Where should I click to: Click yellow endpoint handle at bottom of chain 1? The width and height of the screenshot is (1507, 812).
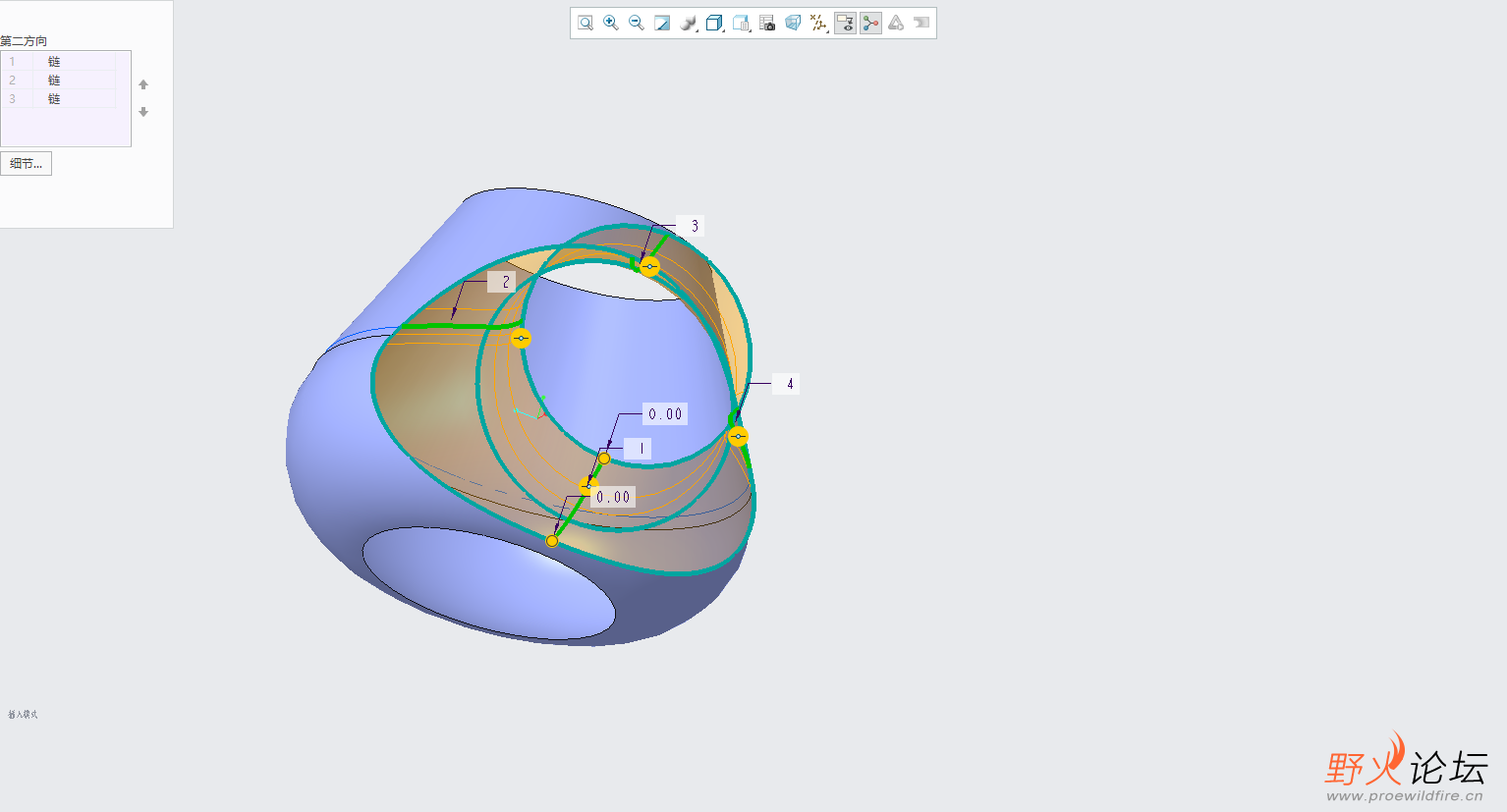point(552,541)
